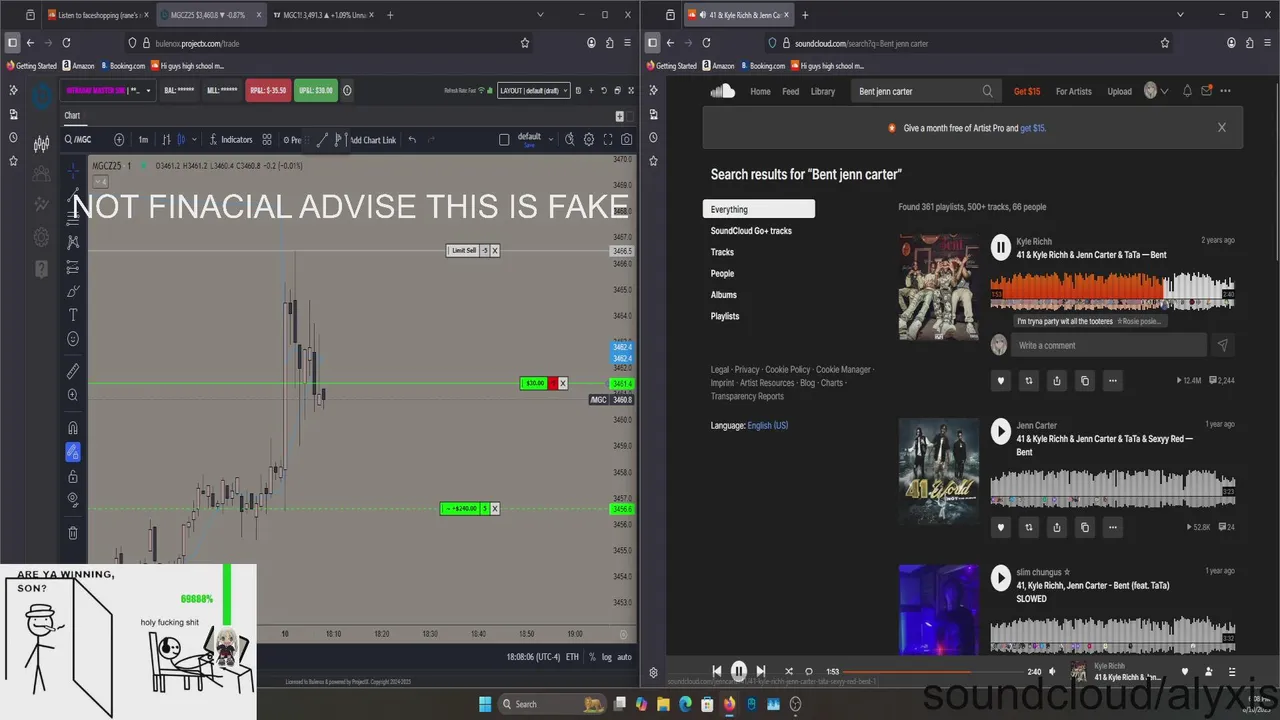The height and width of the screenshot is (720, 1280).
Task: Like the Jenn Carter Bent track
Action: [1001, 527]
